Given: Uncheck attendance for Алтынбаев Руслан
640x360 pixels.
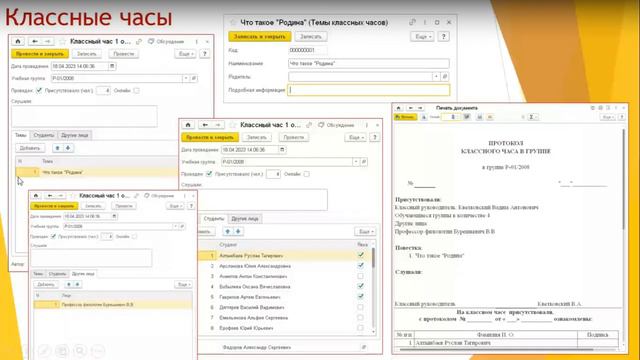Looking at the screenshot, I should (x=360, y=255).
